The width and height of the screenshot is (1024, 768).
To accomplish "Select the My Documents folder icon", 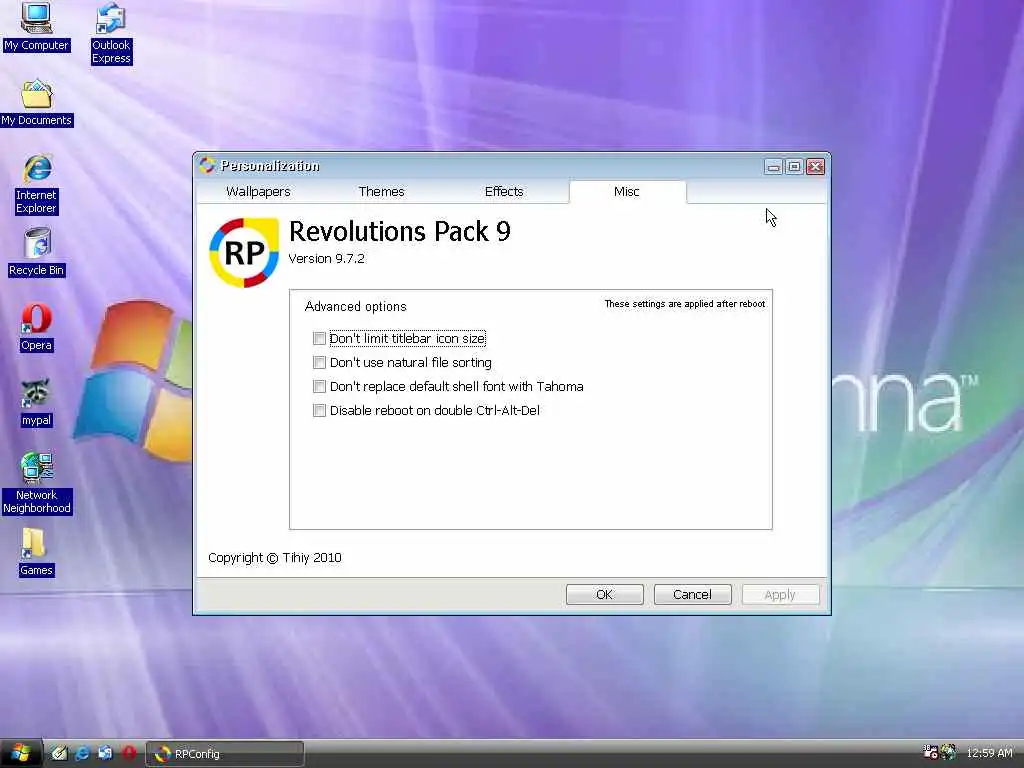I will 37,103.
